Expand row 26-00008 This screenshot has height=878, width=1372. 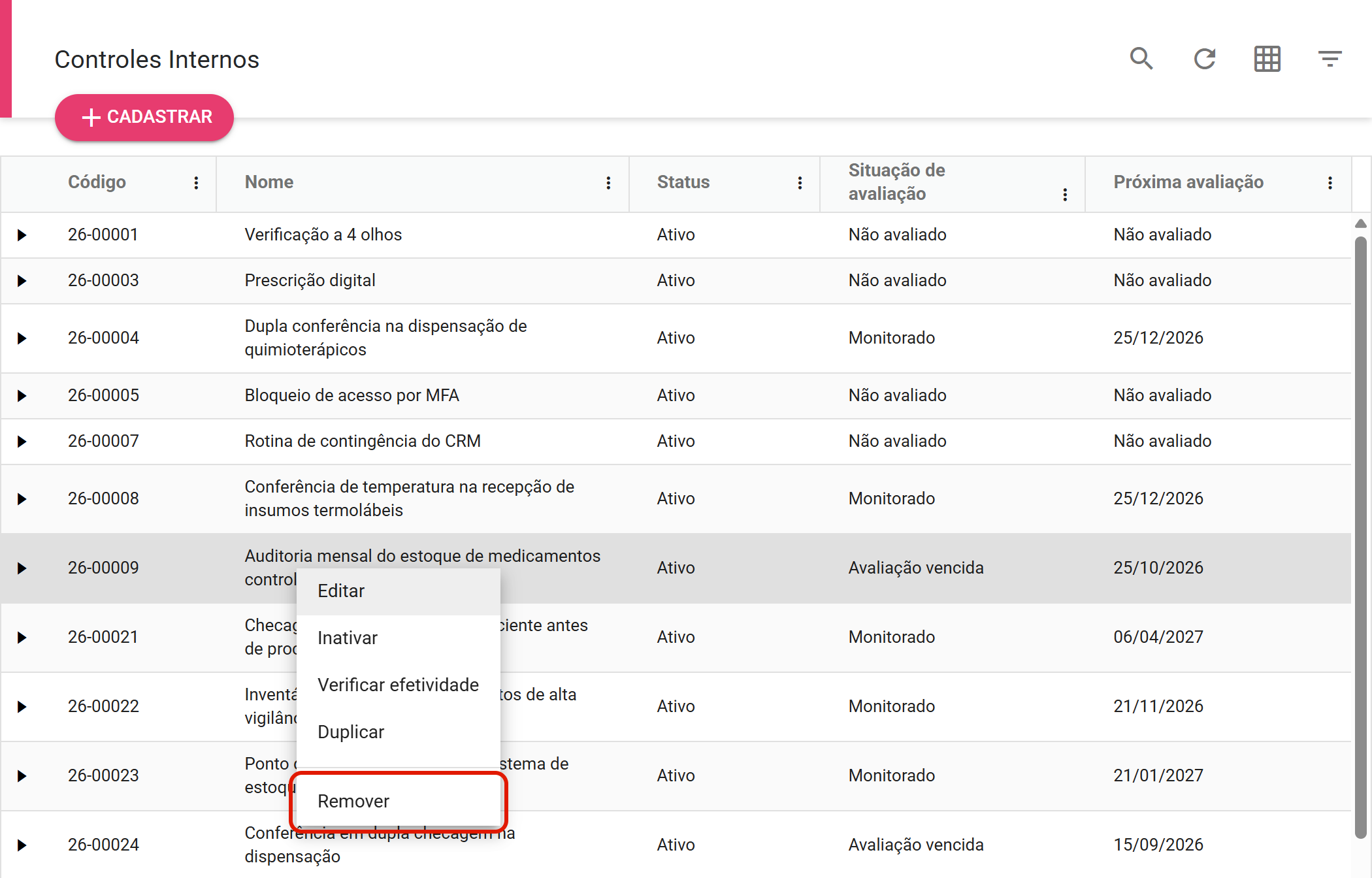22,499
